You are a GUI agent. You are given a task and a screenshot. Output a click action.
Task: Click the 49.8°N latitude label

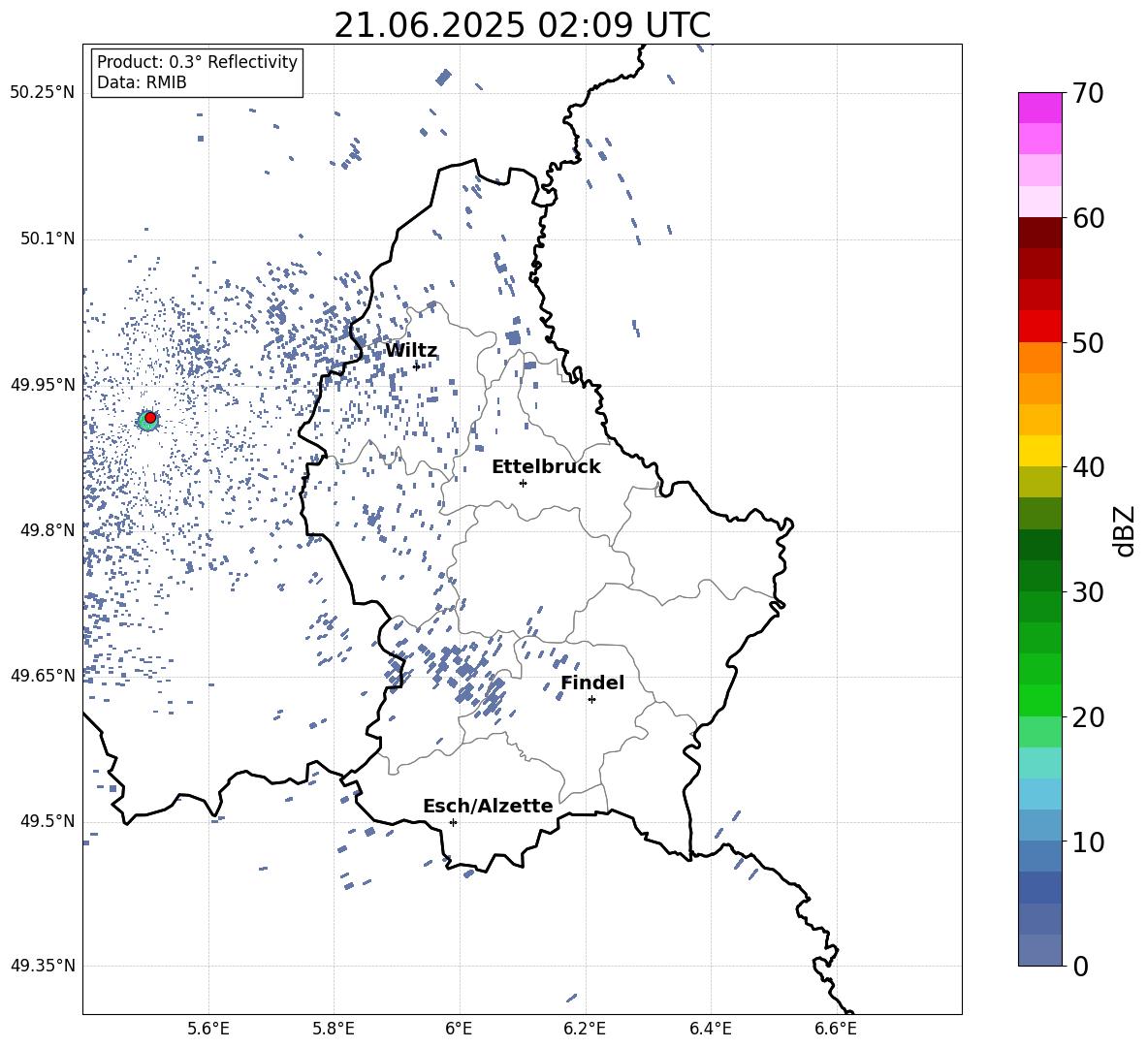47,530
